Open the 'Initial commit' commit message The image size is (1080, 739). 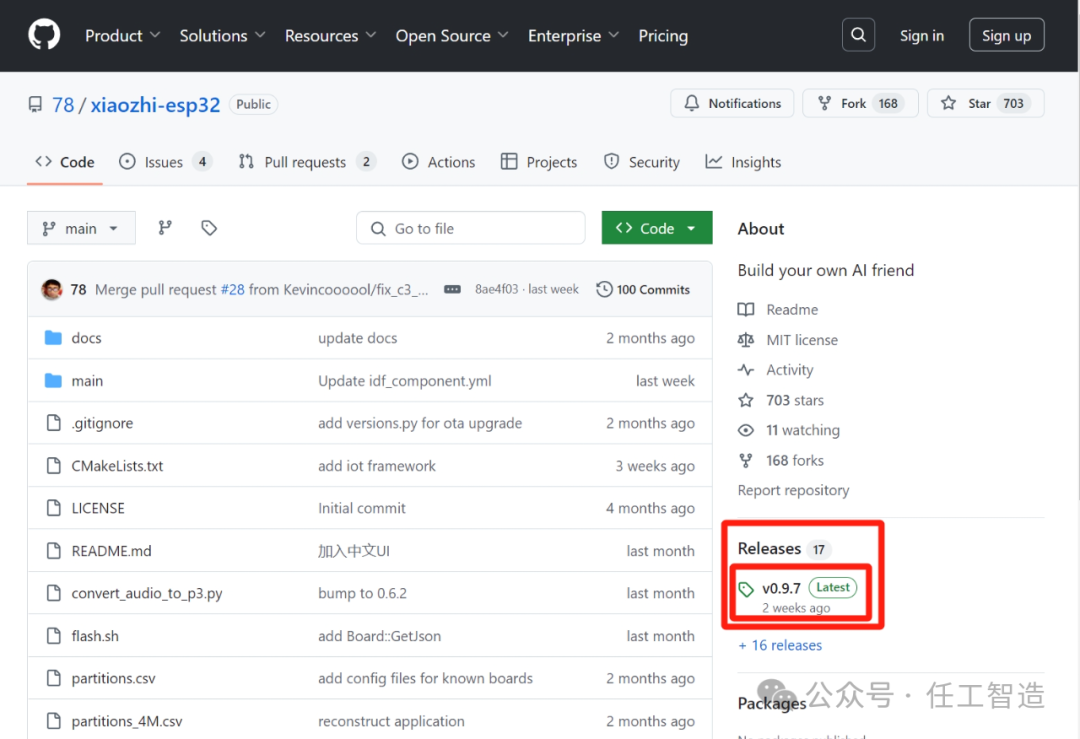pos(362,508)
